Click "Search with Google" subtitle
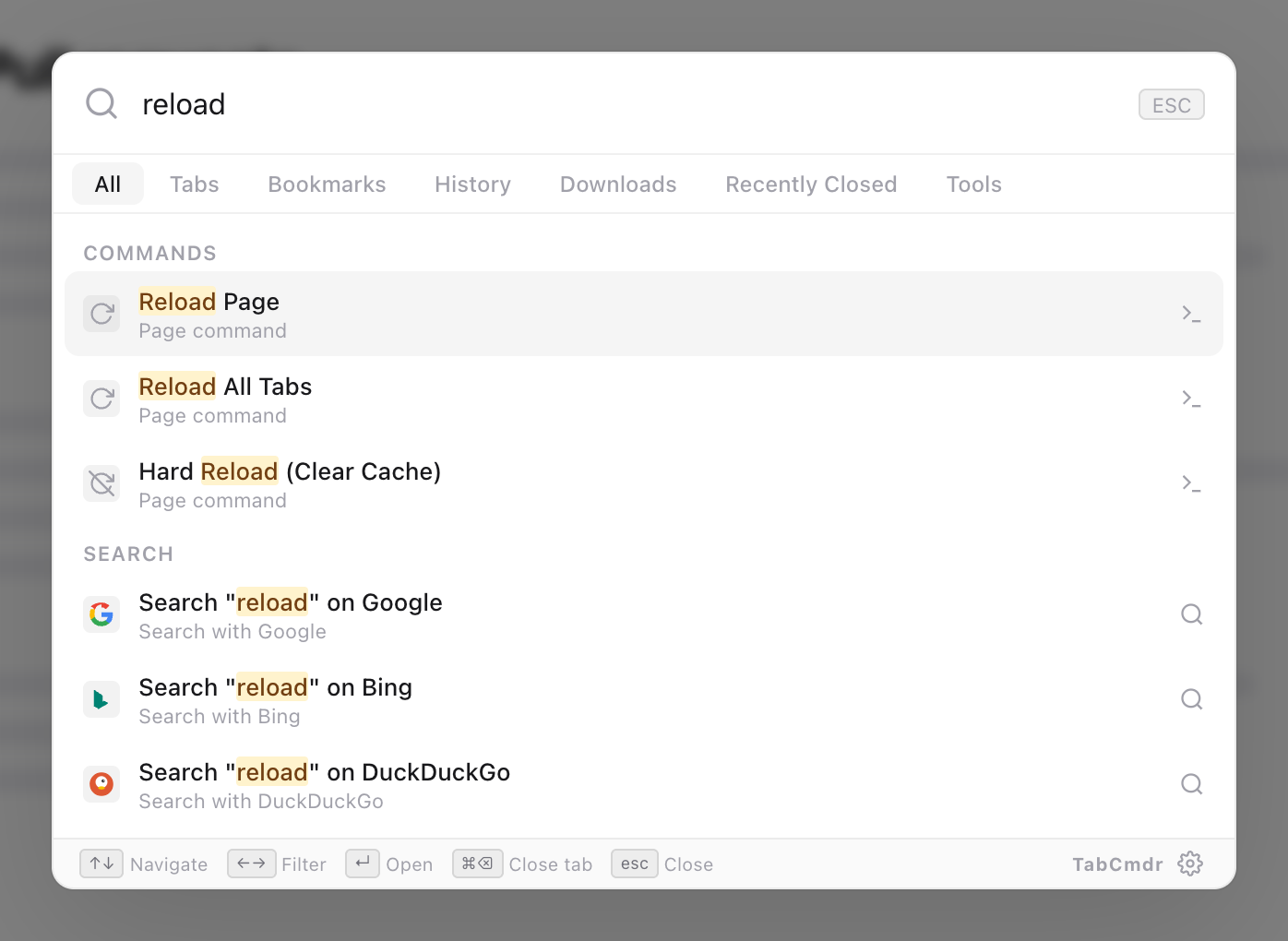Screen dimensions: 1288x941 (233, 632)
